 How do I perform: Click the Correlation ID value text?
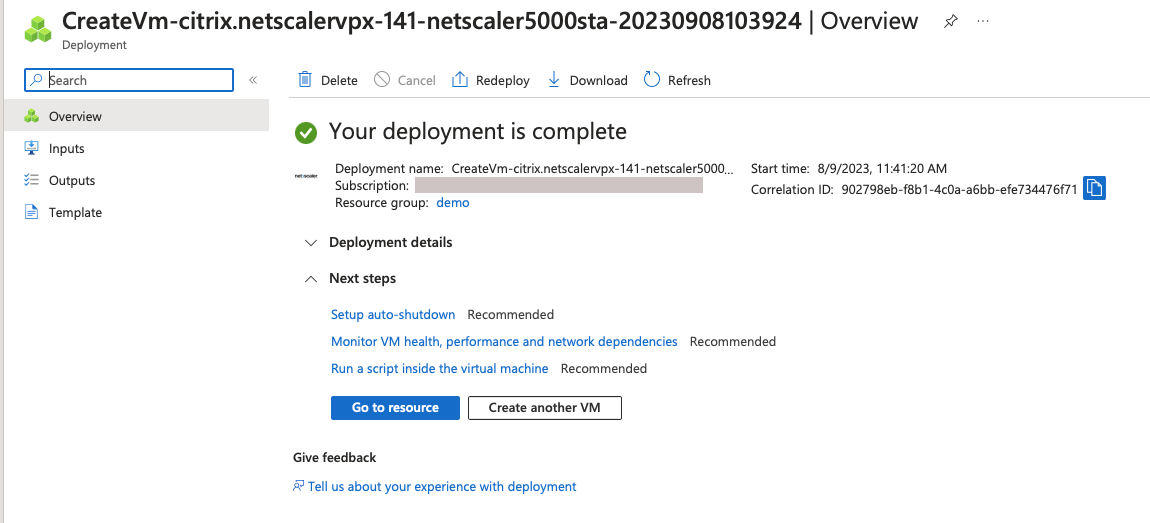click(x=959, y=190)
